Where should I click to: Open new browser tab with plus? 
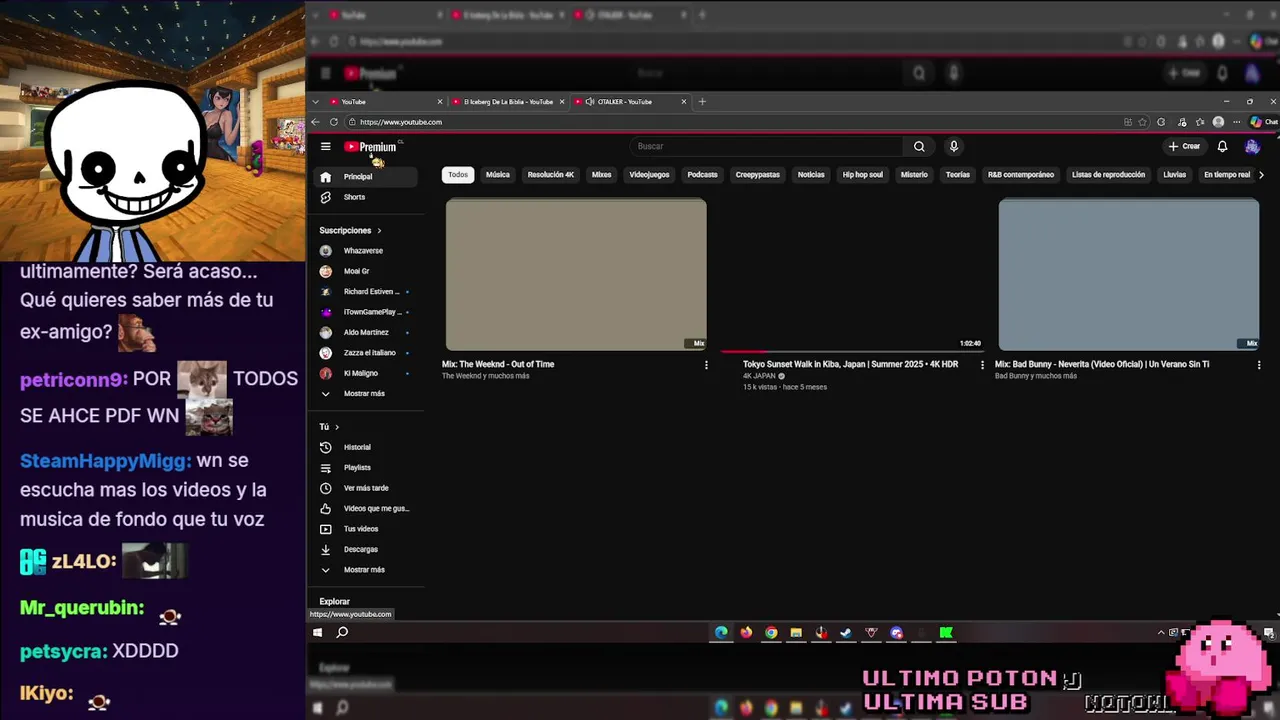(x=702, y=101)
